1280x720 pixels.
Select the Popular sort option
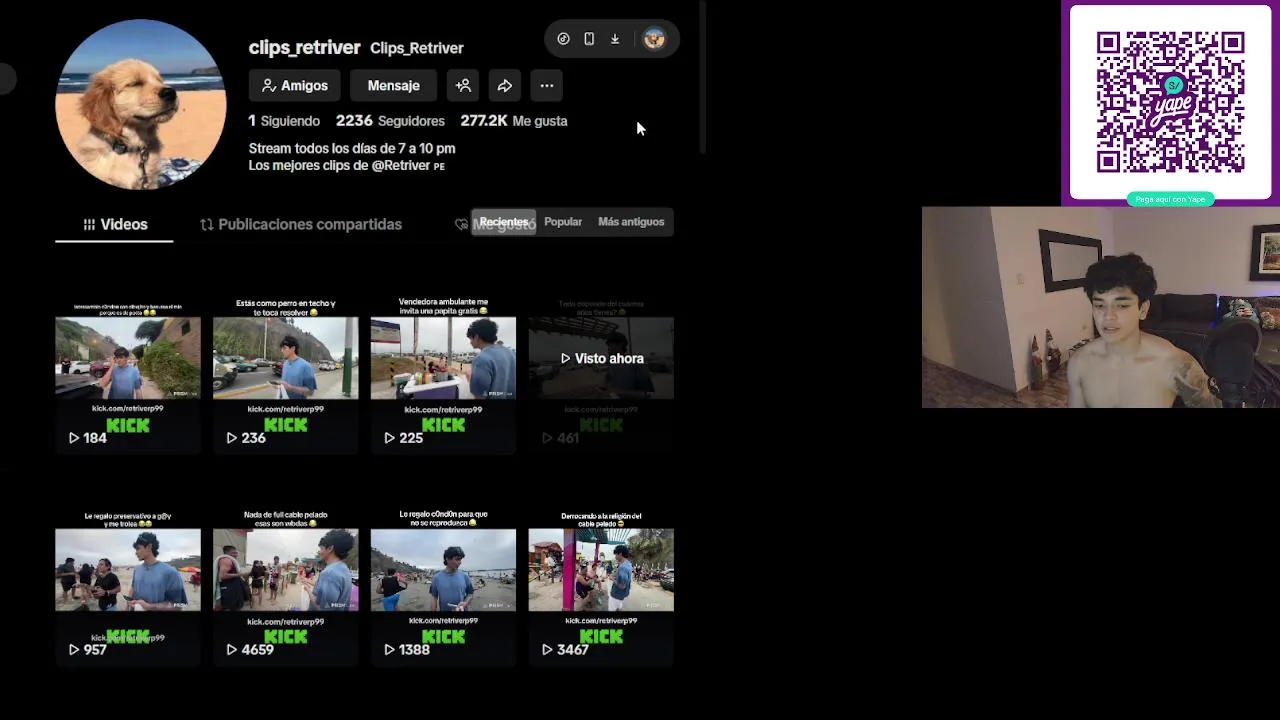[x=563, y=222]
